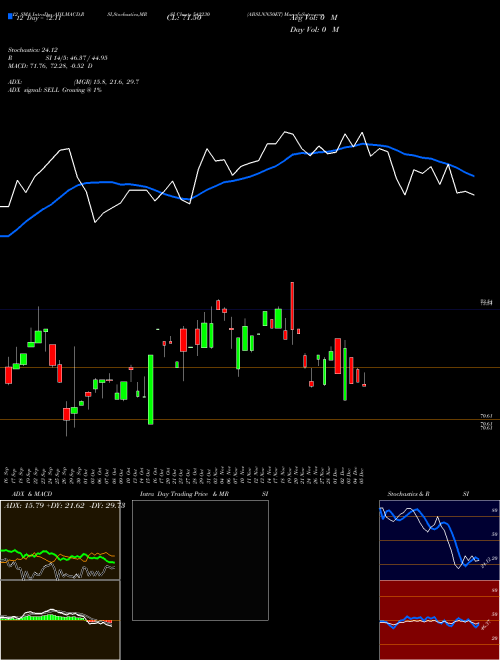Click the empty Intra Day Trading Price panel
This screenshot has width=500, height=660.
(x=200, y=560)
